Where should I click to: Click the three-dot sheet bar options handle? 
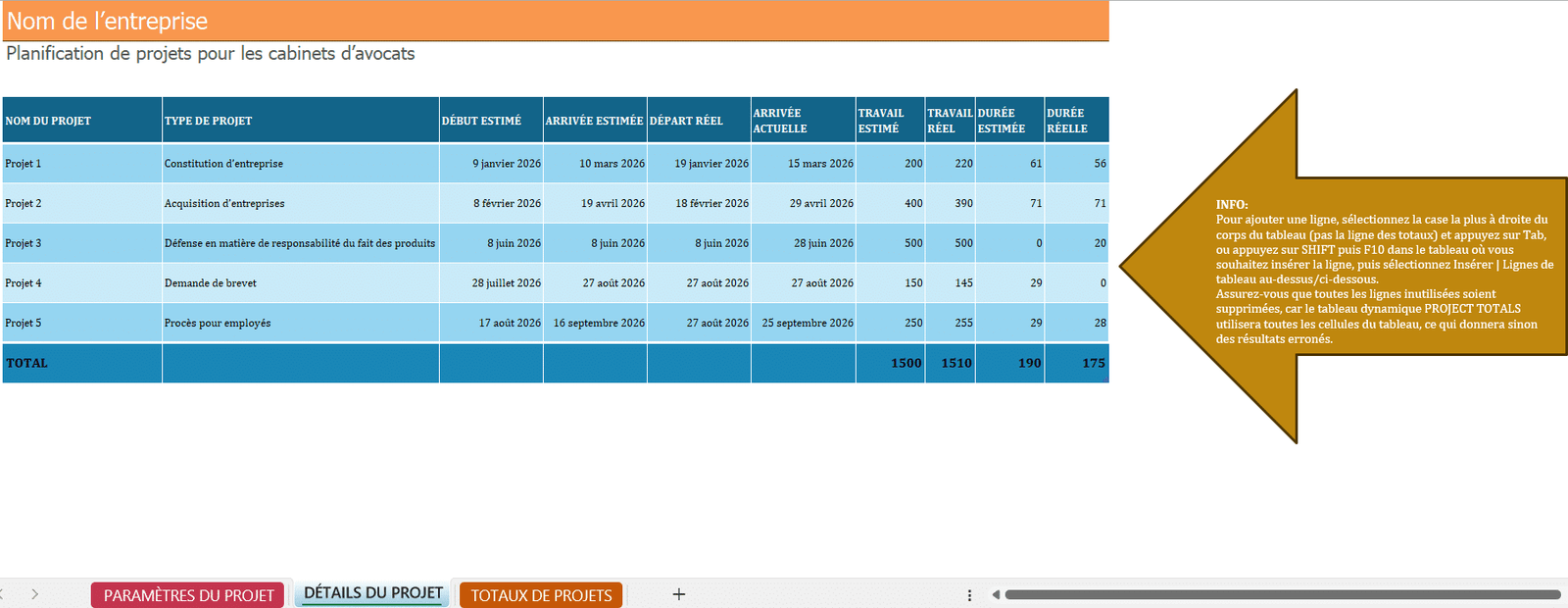(969, 595)
